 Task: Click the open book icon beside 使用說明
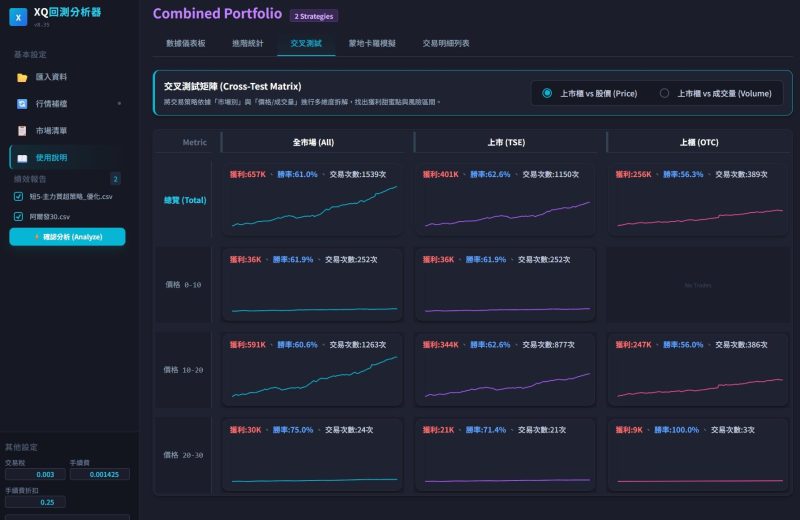(22, 158)
